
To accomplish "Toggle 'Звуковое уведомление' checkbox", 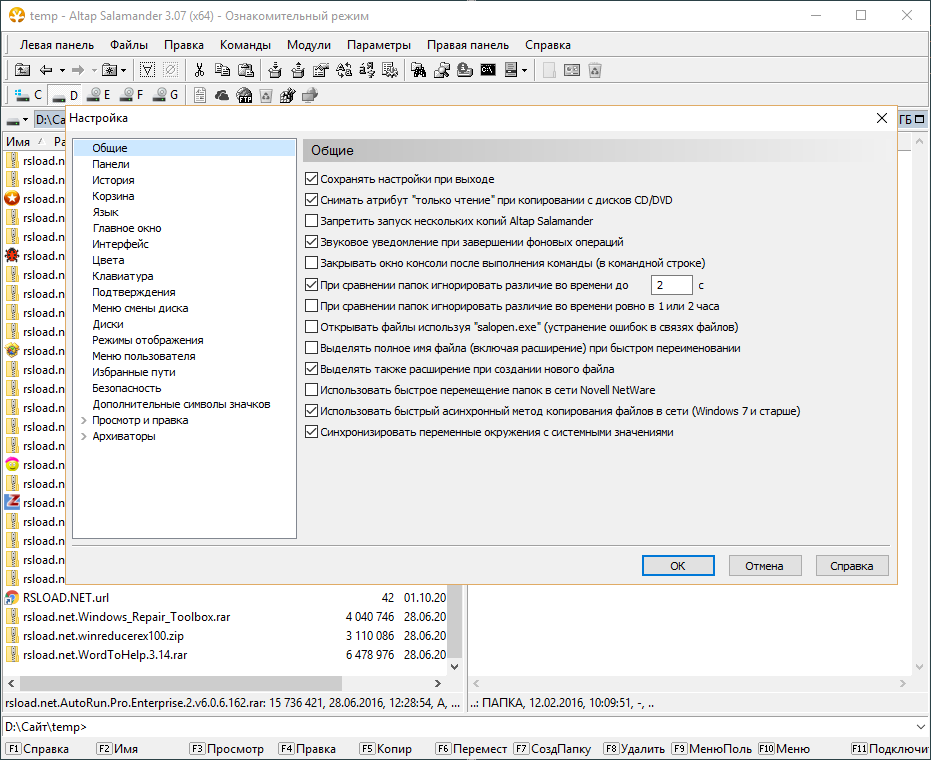I will click(311, 242).
